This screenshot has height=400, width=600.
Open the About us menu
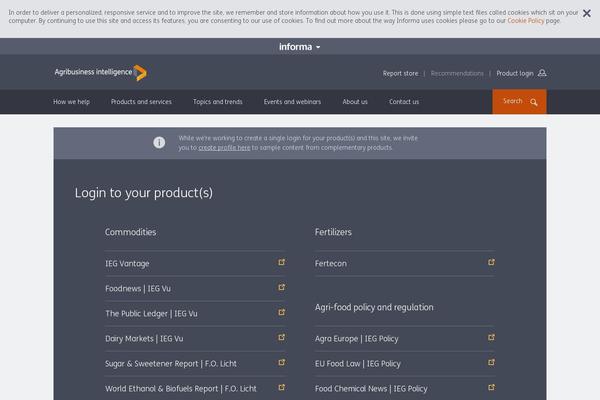click(355, 102)
